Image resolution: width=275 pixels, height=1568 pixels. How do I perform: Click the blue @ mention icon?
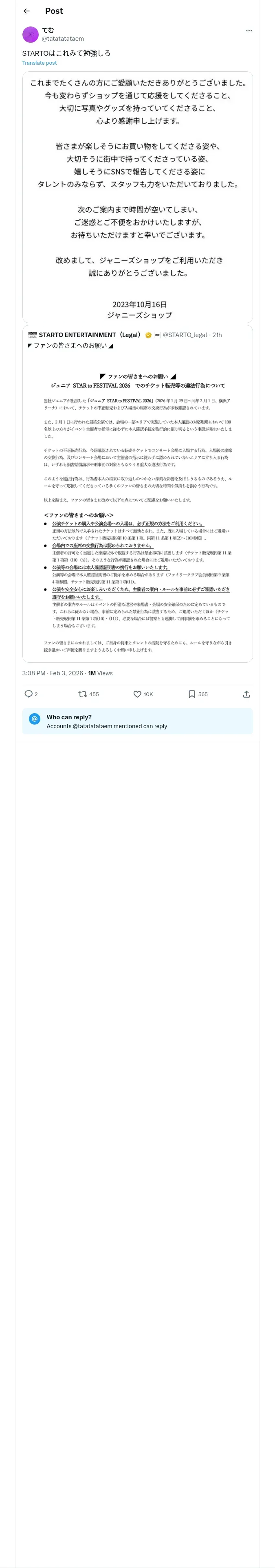click(x=35, y=719)
